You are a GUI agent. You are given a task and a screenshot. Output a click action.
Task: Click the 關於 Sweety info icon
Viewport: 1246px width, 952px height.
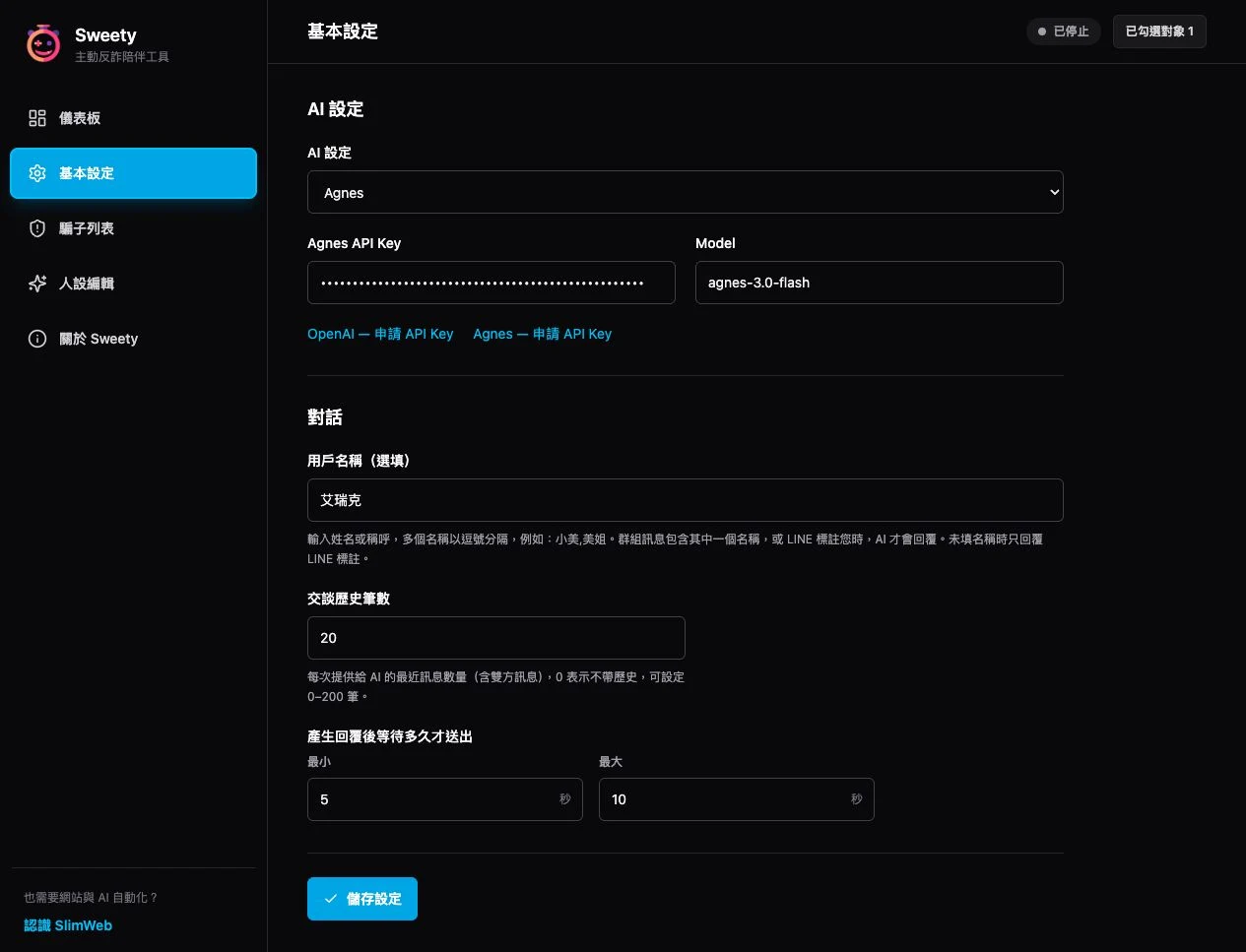click(x=37, y=339)
